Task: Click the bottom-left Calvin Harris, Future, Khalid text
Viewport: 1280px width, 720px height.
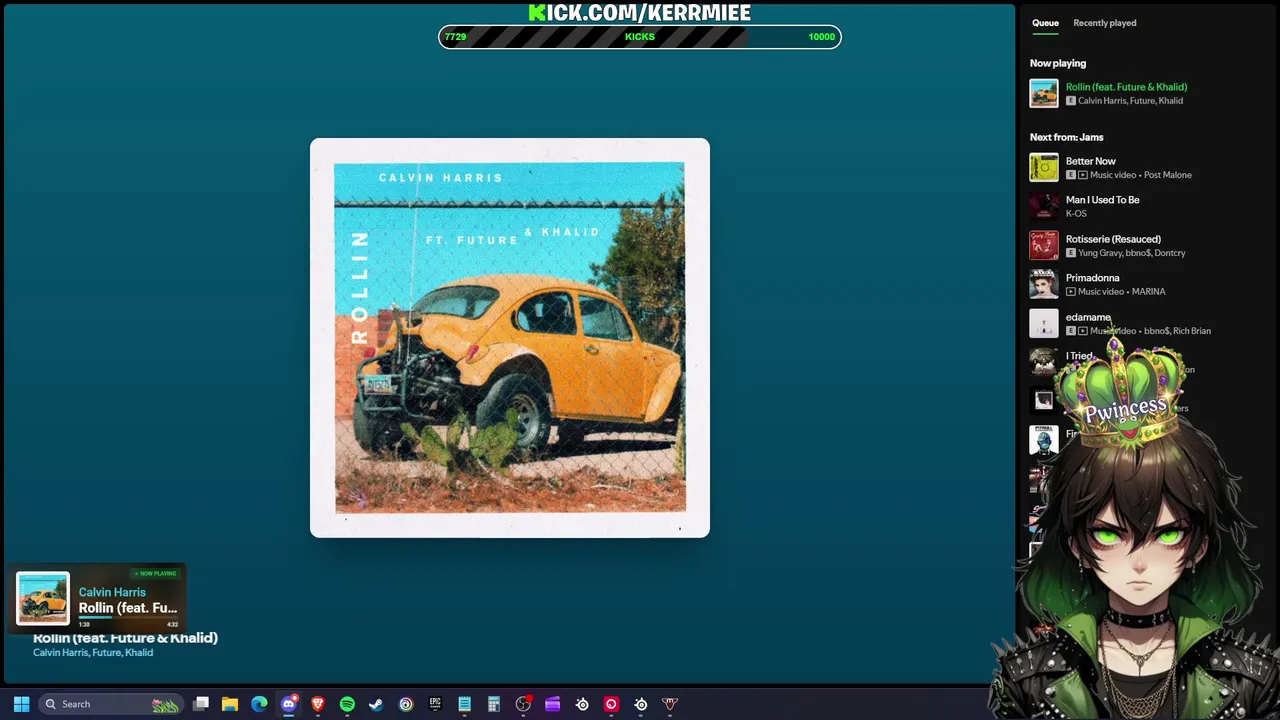Action: [93, 653]
